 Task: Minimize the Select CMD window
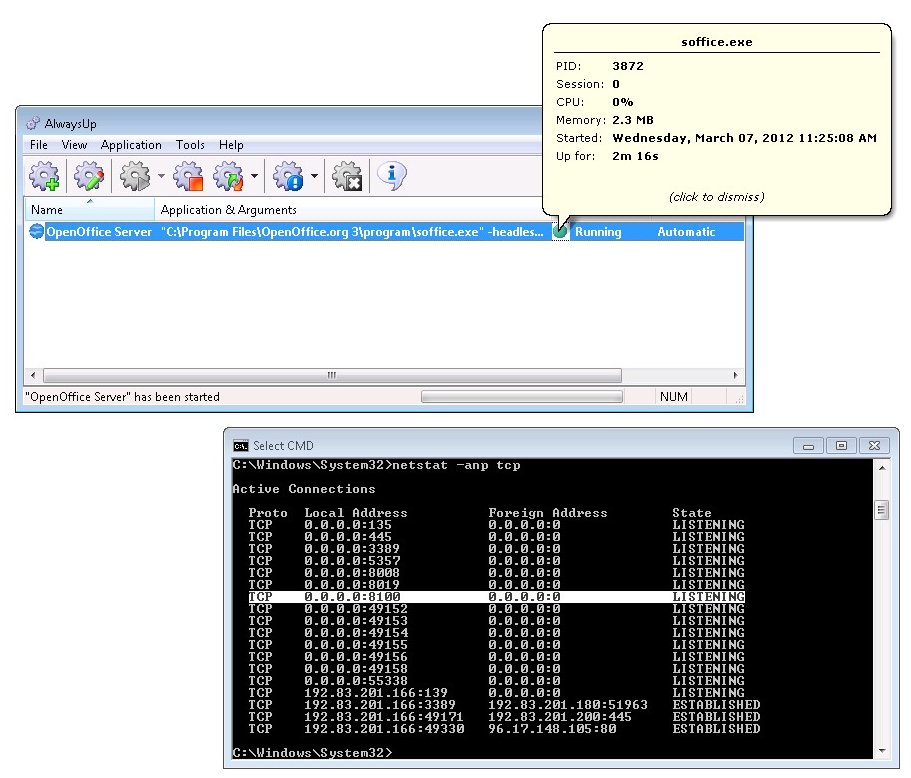coord(808,446)
